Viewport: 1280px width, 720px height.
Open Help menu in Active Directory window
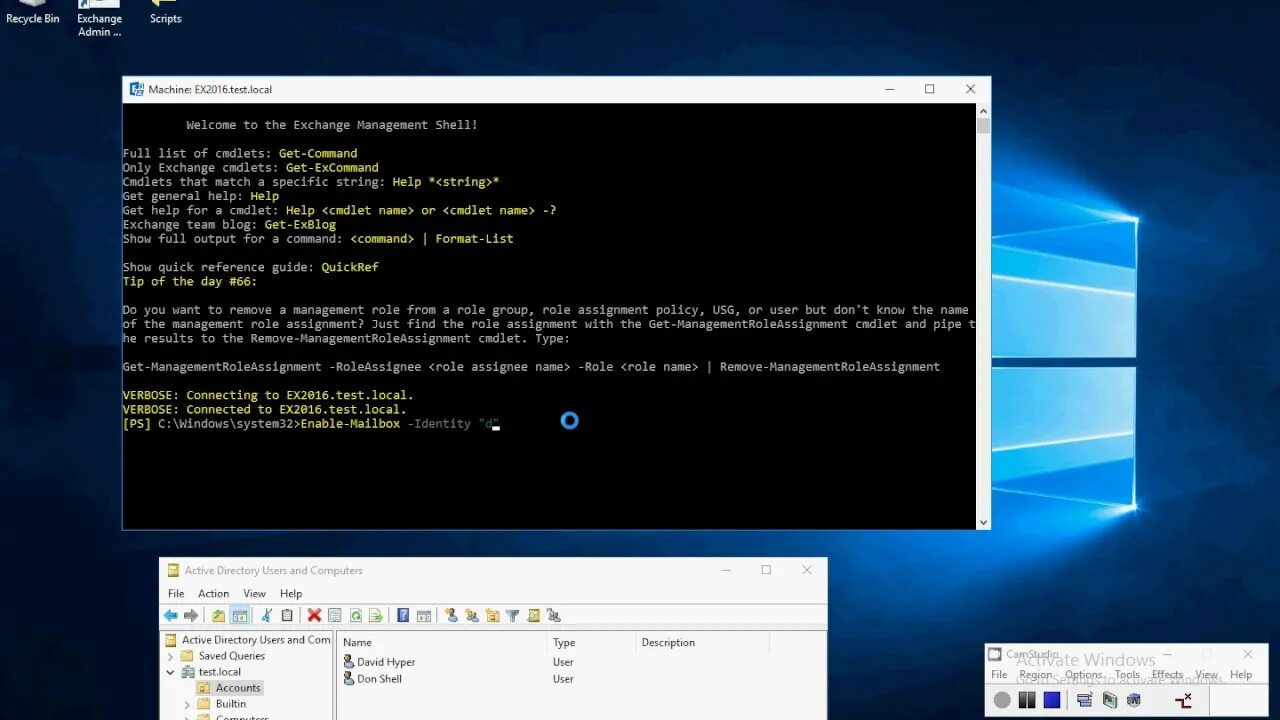coord(291,593)
